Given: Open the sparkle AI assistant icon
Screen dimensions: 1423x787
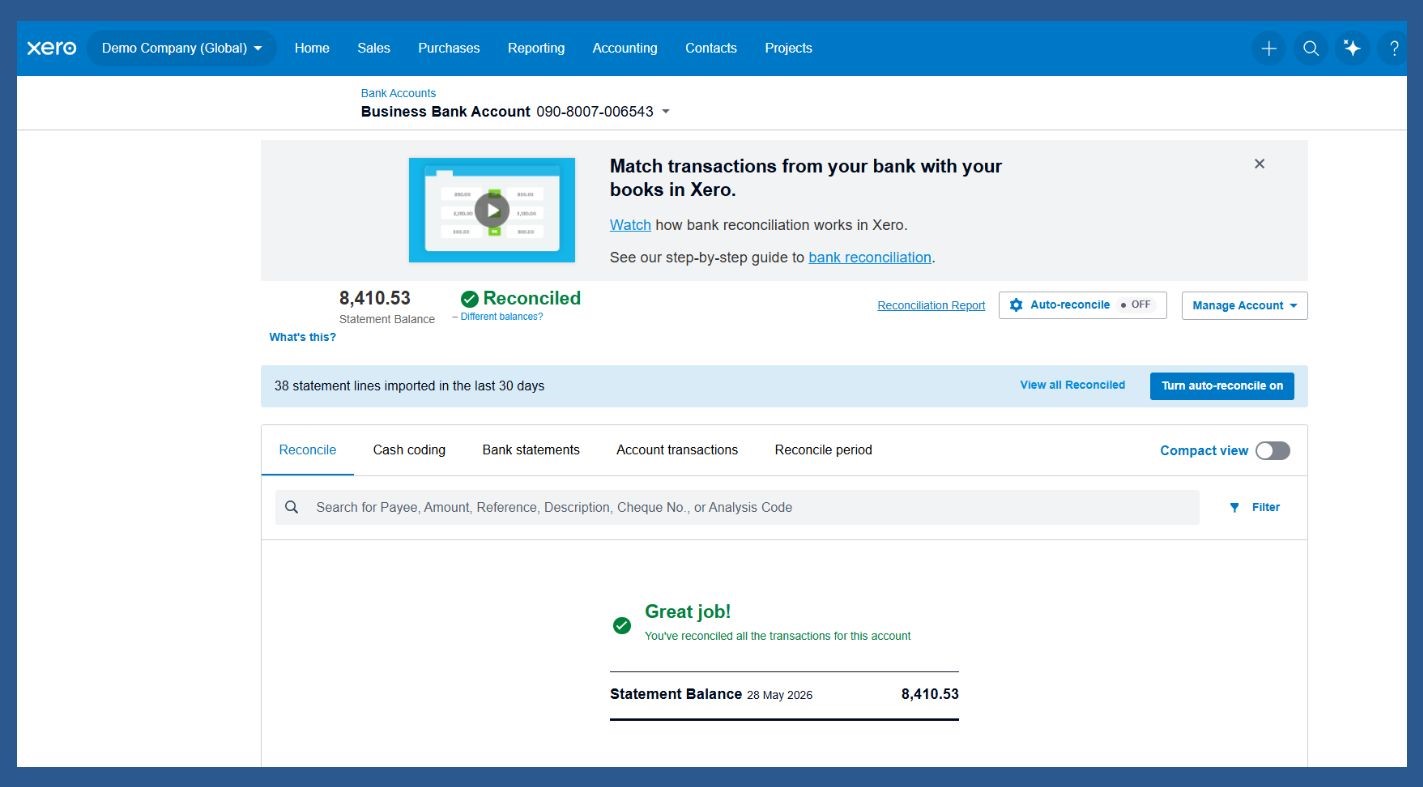Looking at the screenshot, I should pyautogui.click(x=1352, y=48).
